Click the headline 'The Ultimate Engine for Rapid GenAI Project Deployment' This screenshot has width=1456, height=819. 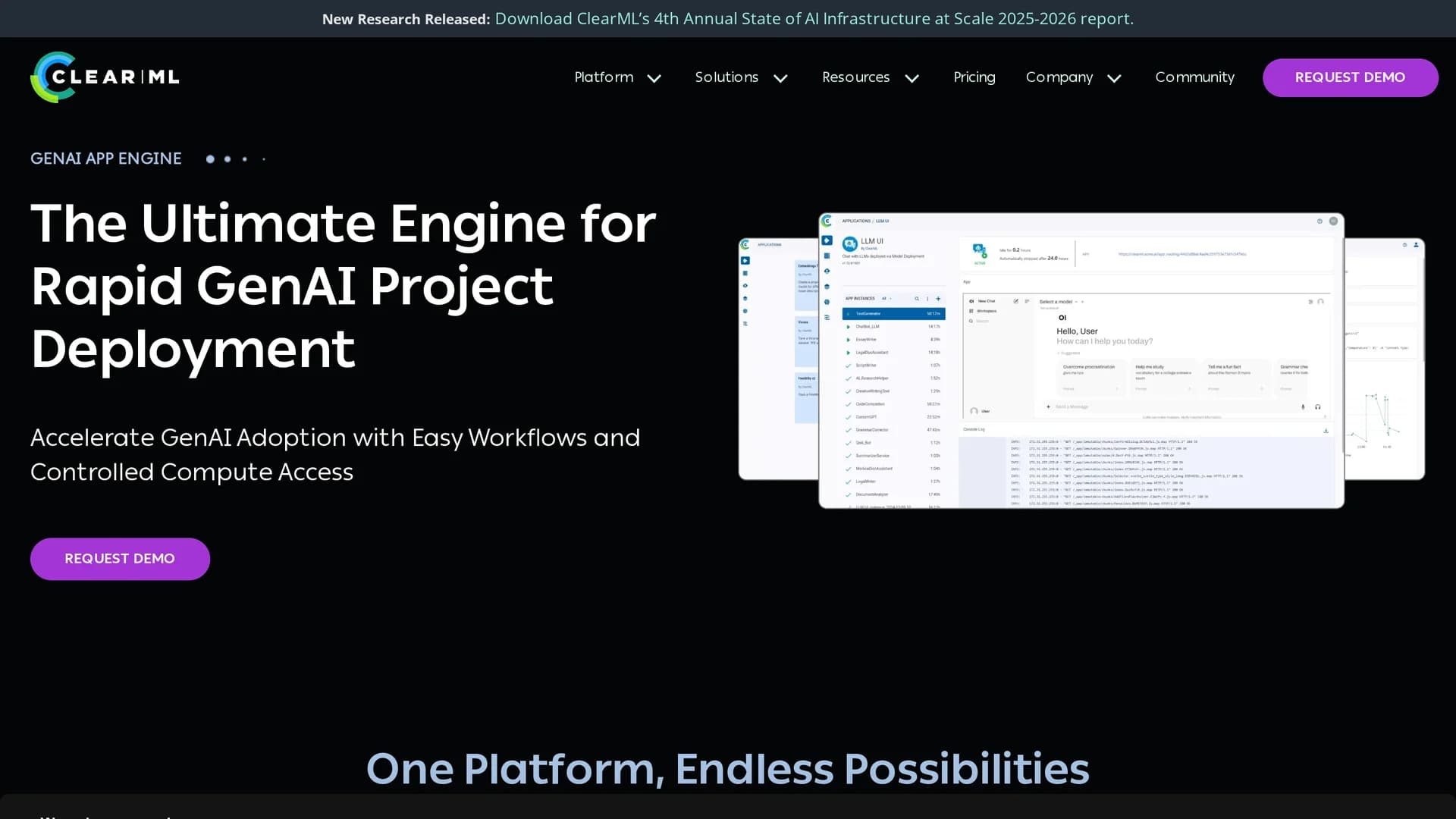point(344,286)
